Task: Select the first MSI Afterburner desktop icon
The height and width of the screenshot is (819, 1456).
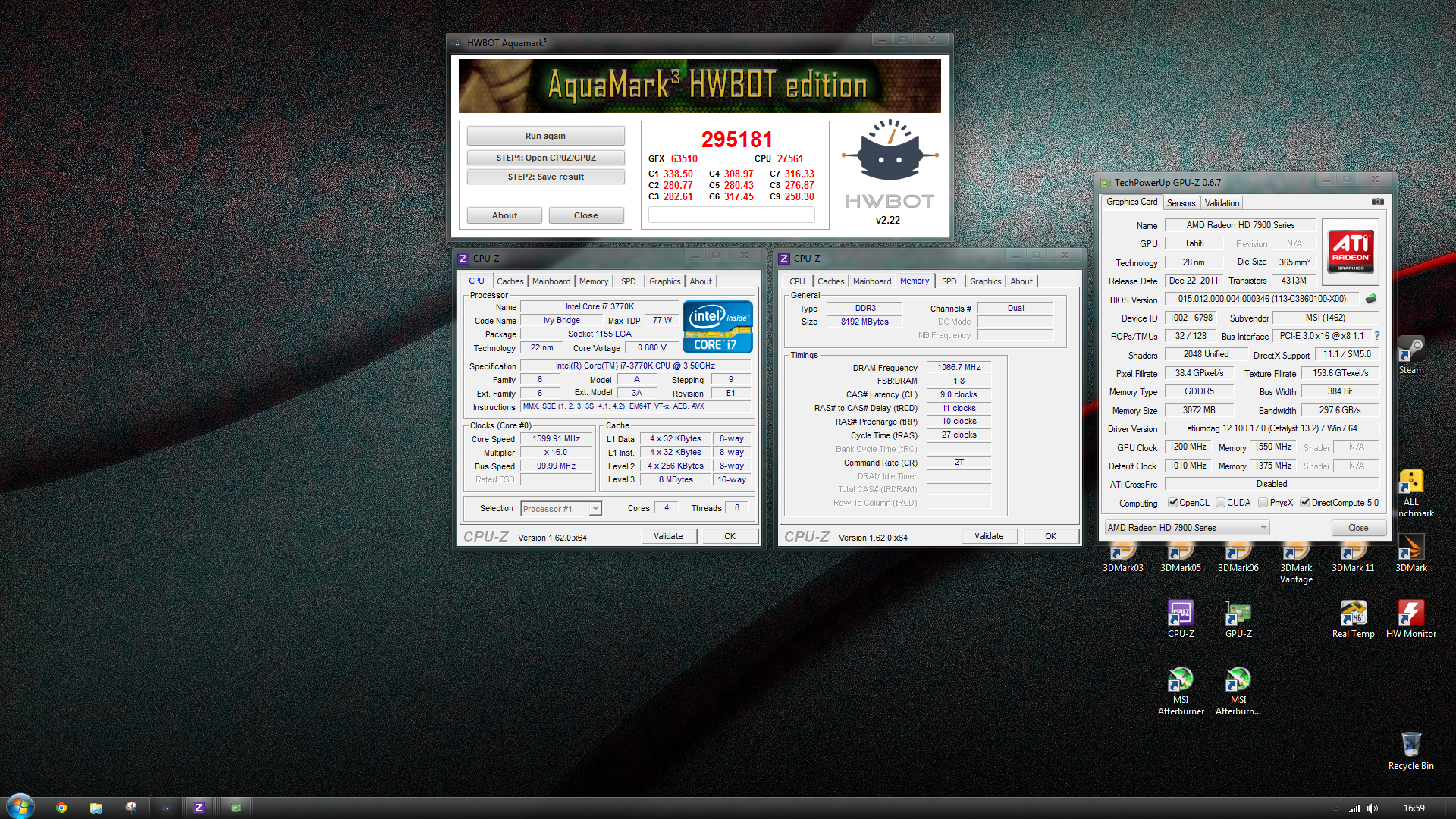Action: pyautogui.click(x=1181, y=690)
